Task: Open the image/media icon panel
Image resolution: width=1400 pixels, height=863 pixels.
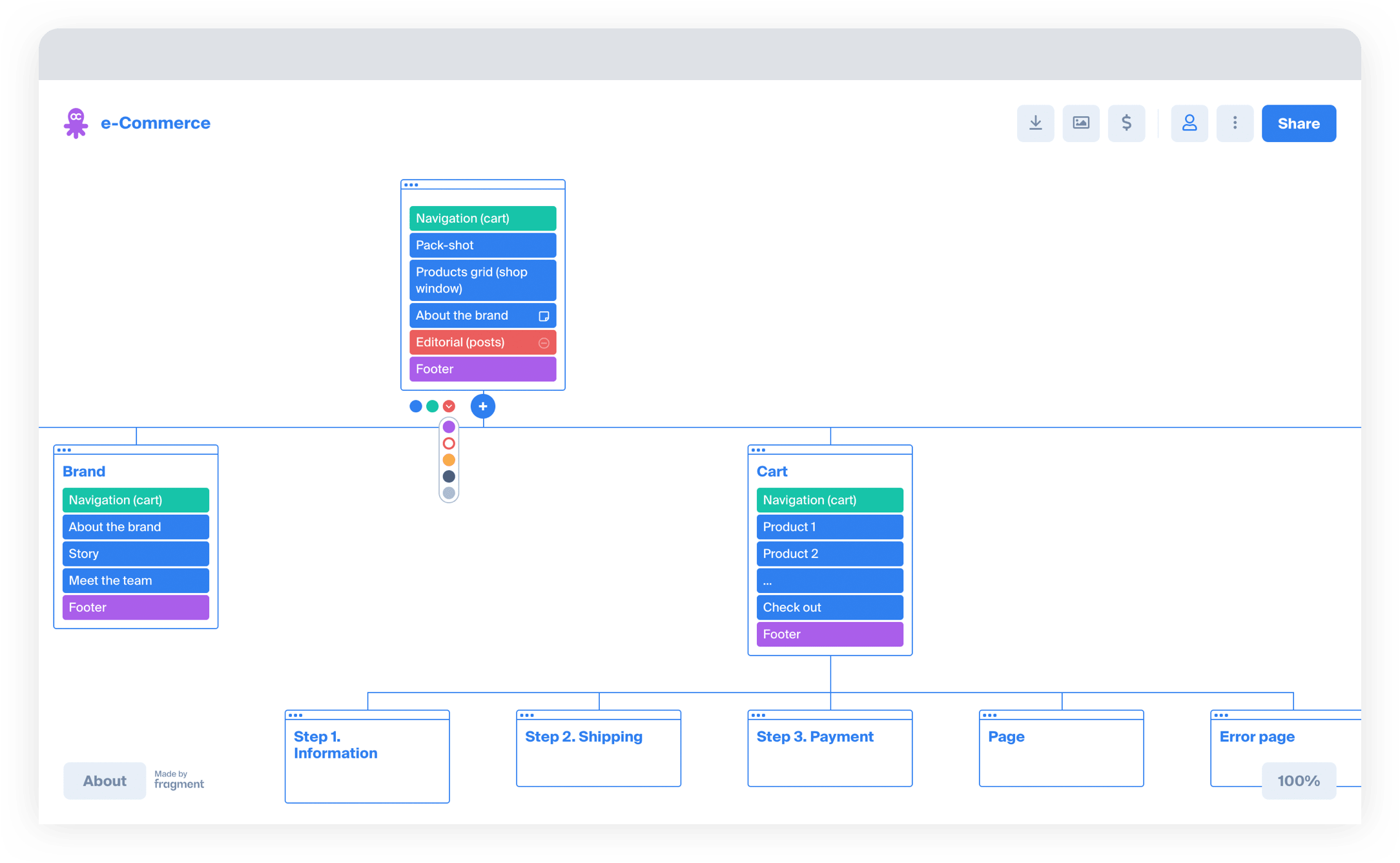Action: (1082, 123)
